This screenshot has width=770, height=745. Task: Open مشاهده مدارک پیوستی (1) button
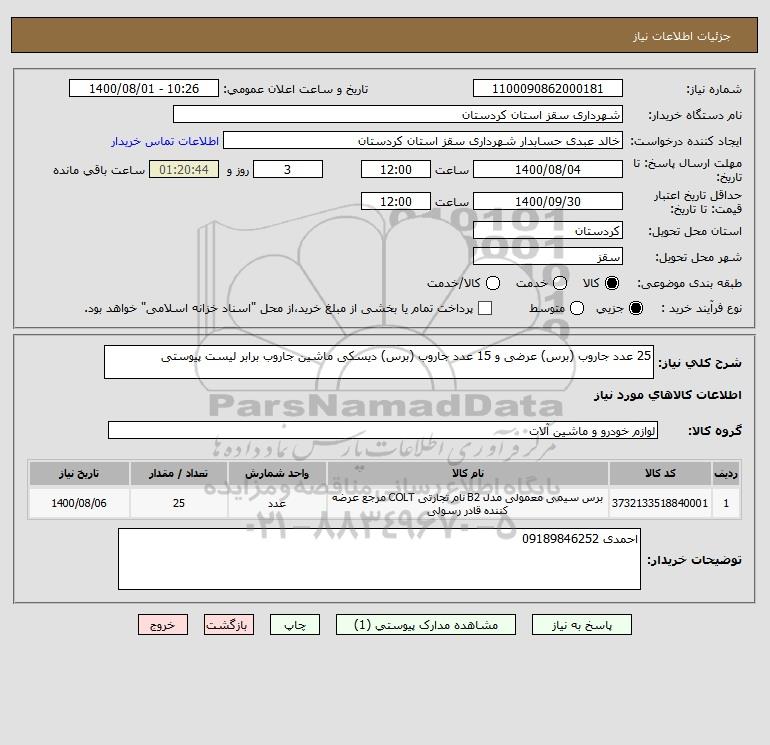(426, 625)
